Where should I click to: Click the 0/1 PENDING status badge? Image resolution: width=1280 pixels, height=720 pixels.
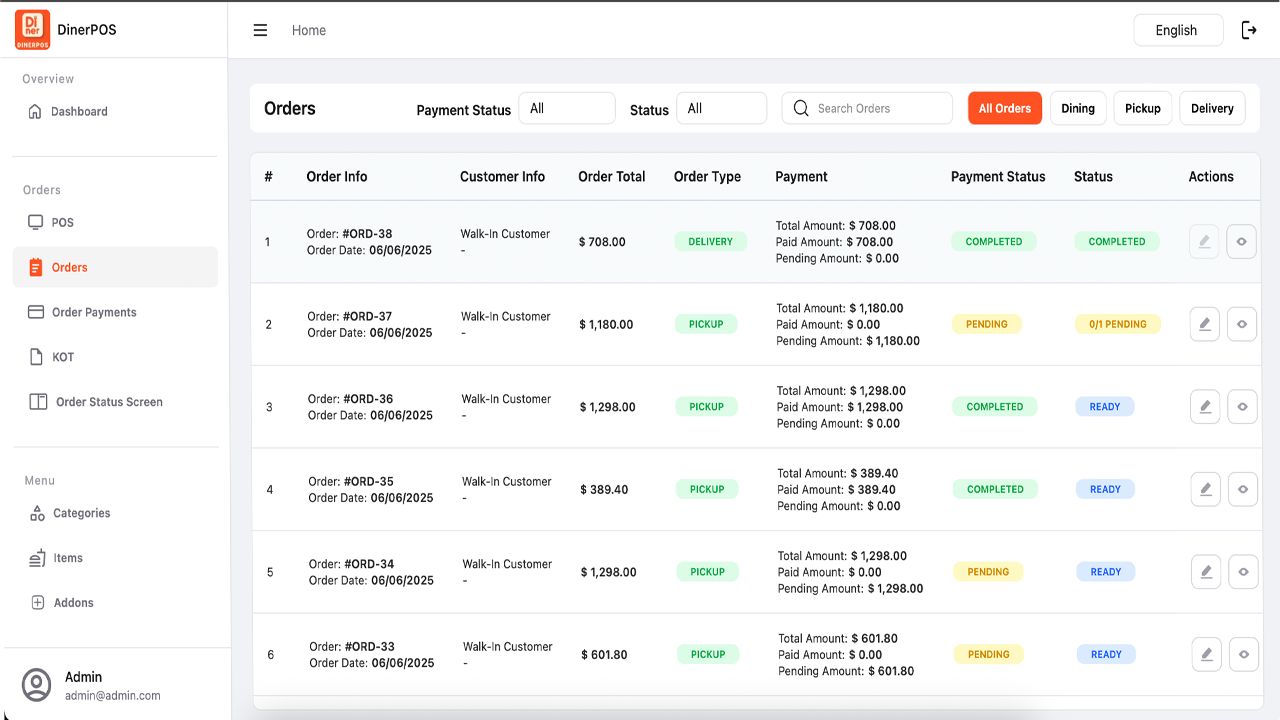tap(1117, 324)
